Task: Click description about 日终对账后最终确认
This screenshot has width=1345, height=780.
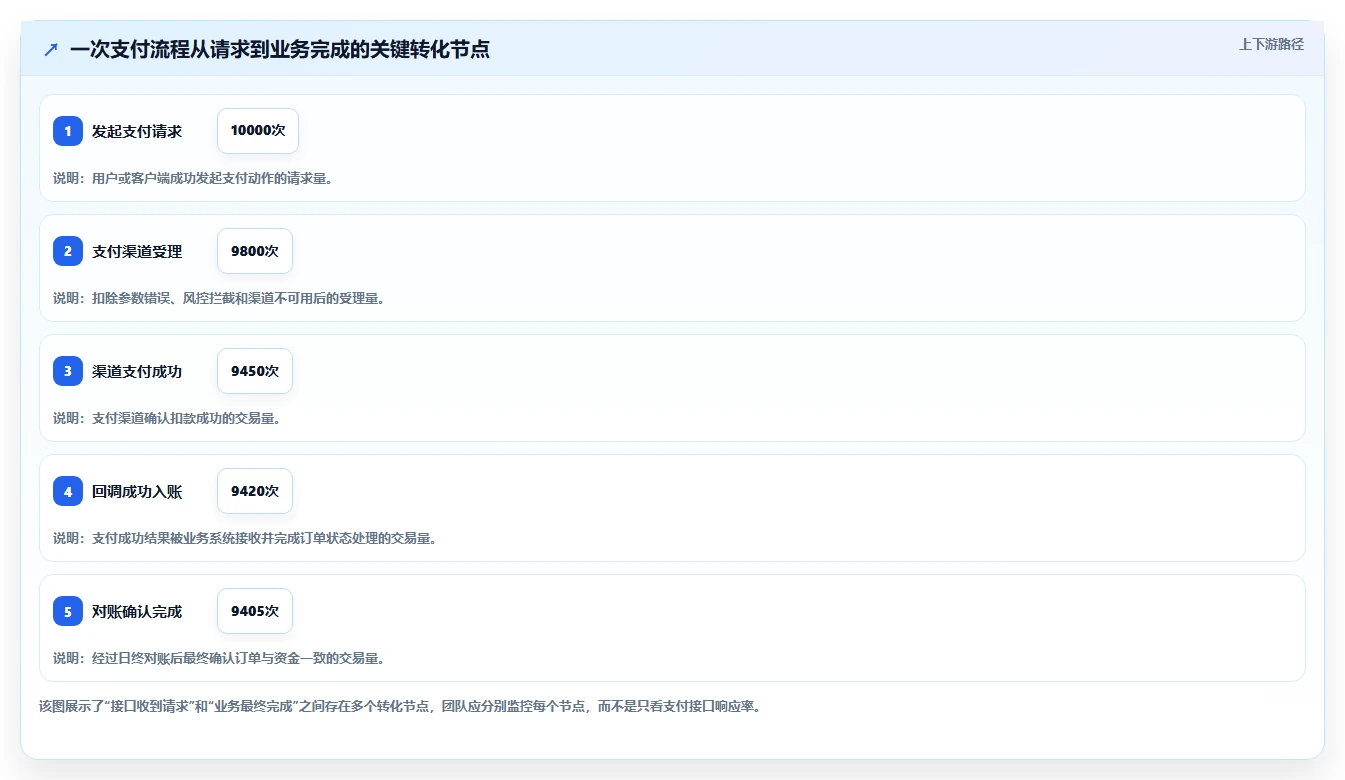Action: [x=219, y=658]
